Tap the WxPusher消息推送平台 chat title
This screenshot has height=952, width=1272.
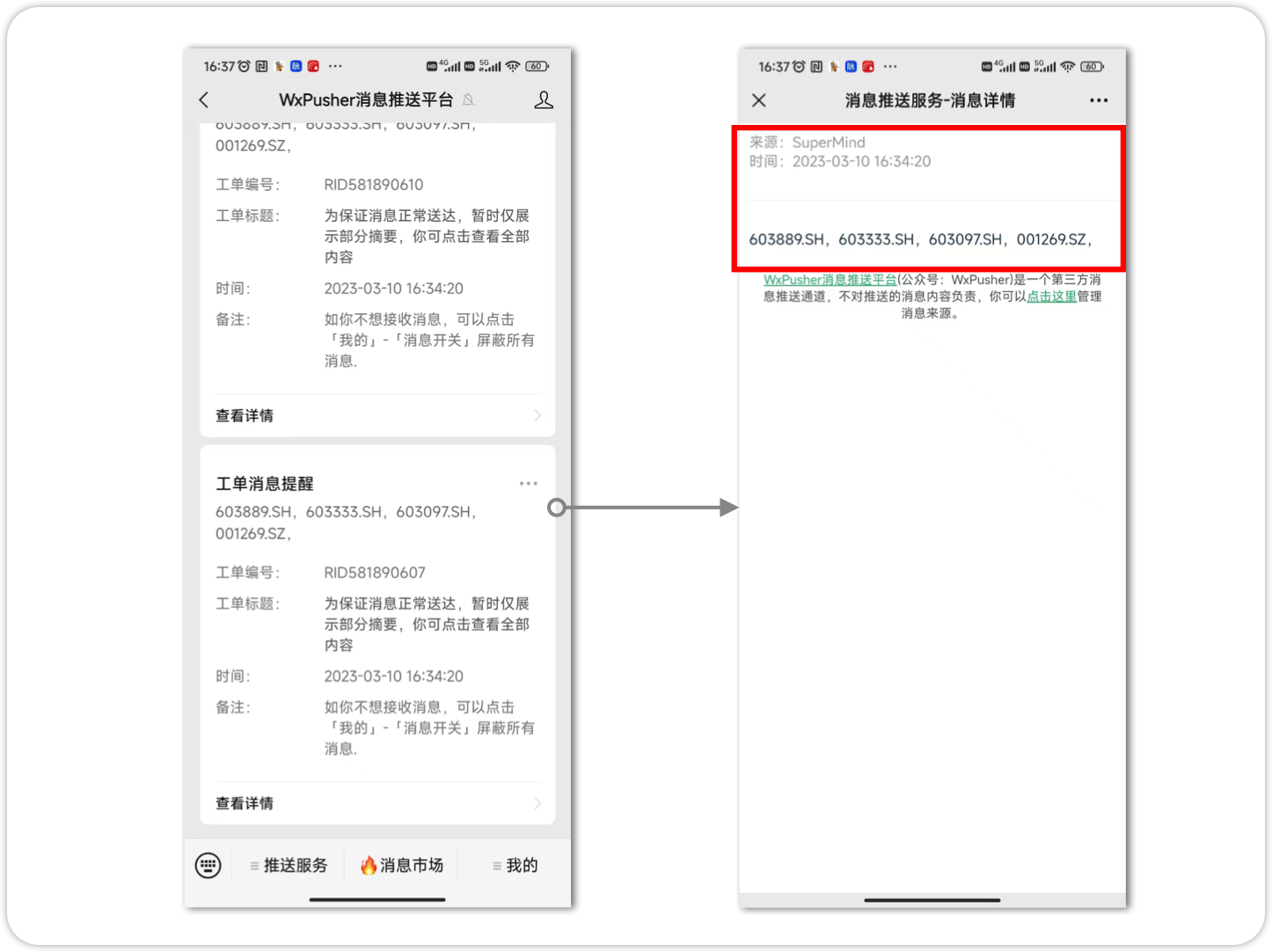[x=366, y=100]
